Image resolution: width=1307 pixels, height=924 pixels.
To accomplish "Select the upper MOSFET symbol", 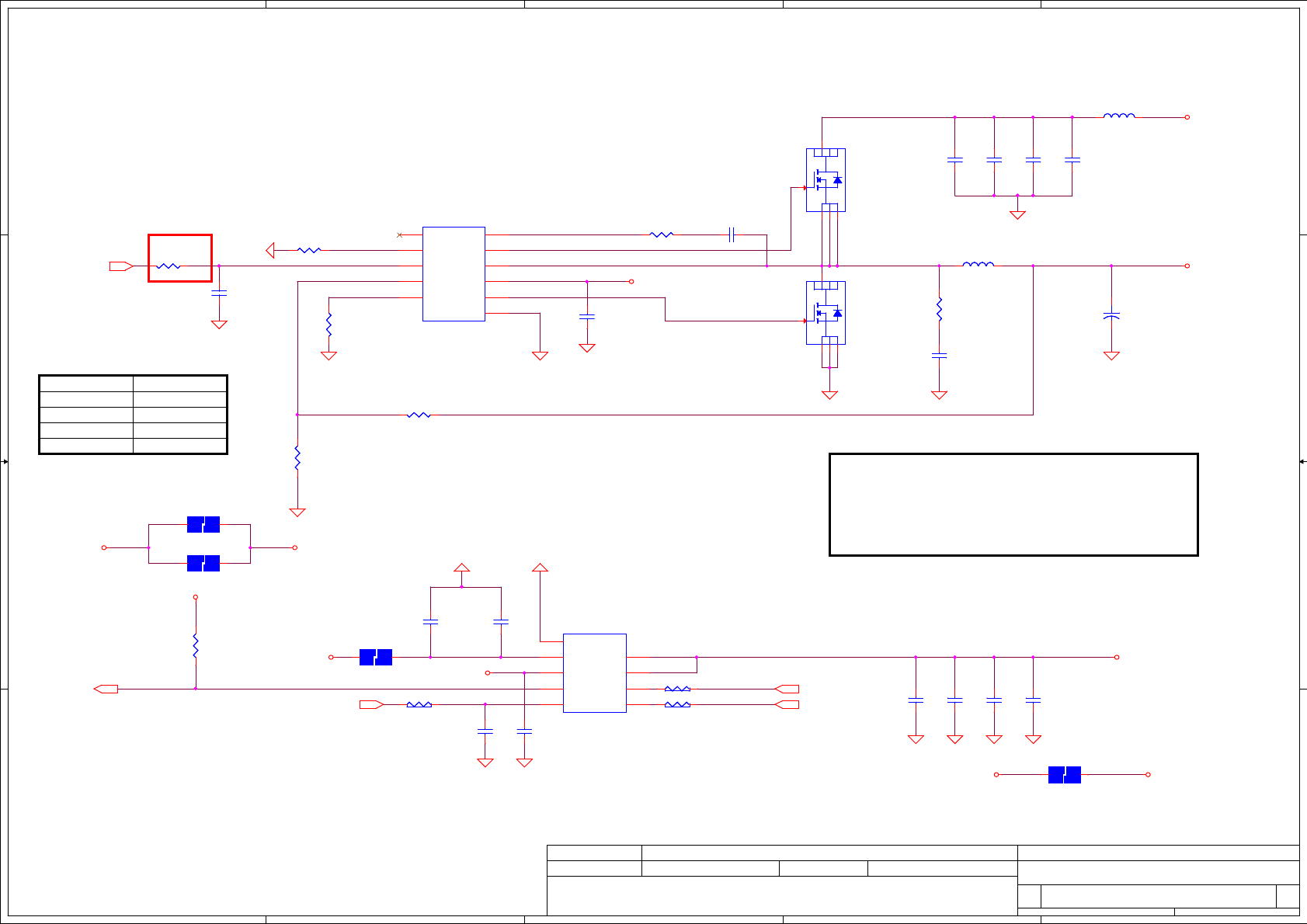I will click(x=826, y=180).
